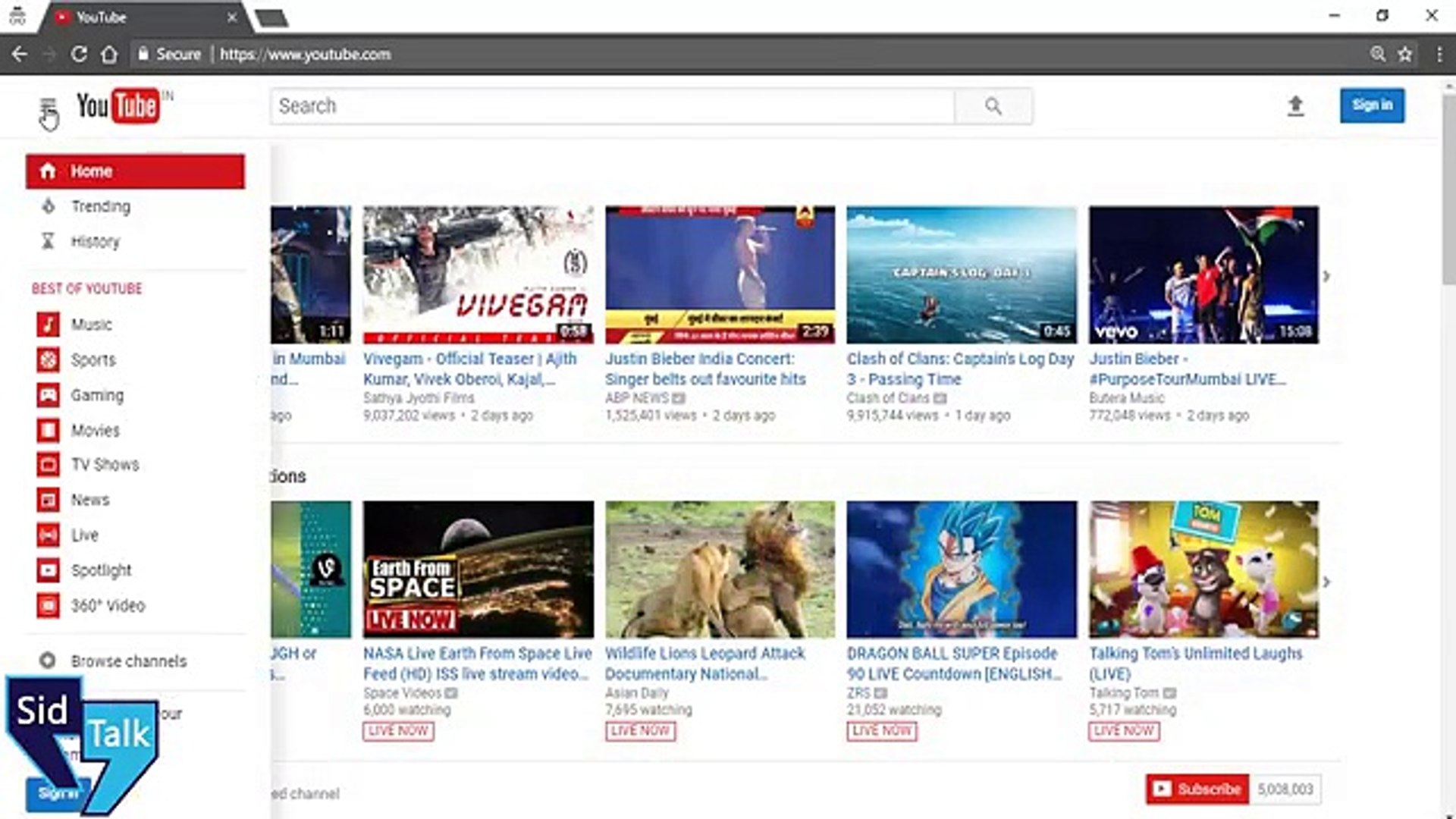Viewport: 1456px width, 819px height.
Task: Open Talking Tom live thumbnail
Action: (1203, 569)
